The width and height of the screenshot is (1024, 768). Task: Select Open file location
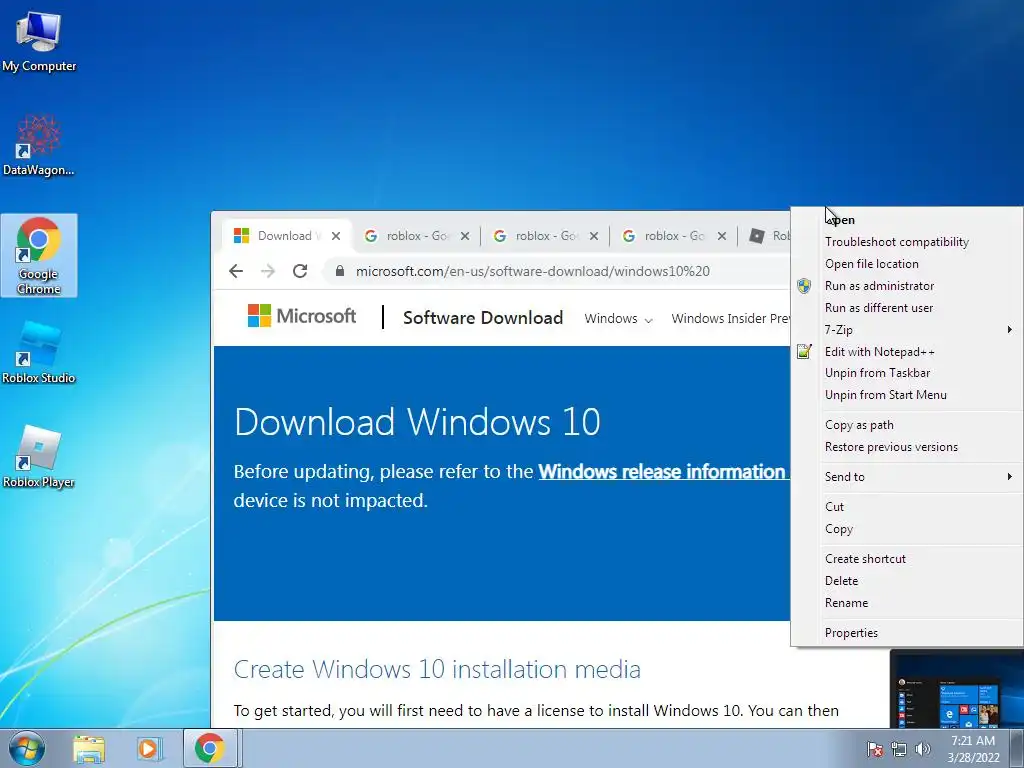(906, 264)
